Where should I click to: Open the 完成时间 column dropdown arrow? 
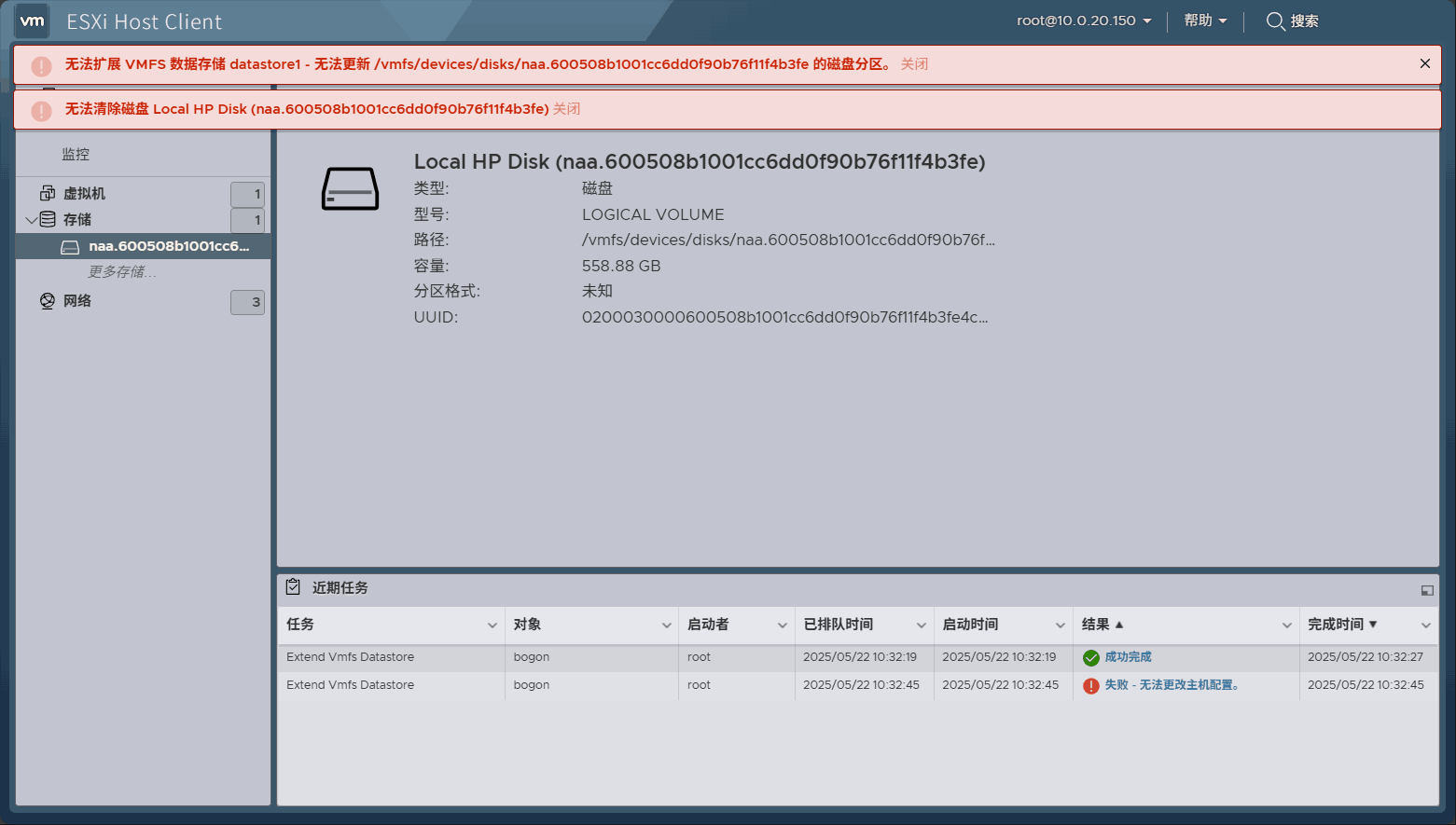(x=1426, y=626)
